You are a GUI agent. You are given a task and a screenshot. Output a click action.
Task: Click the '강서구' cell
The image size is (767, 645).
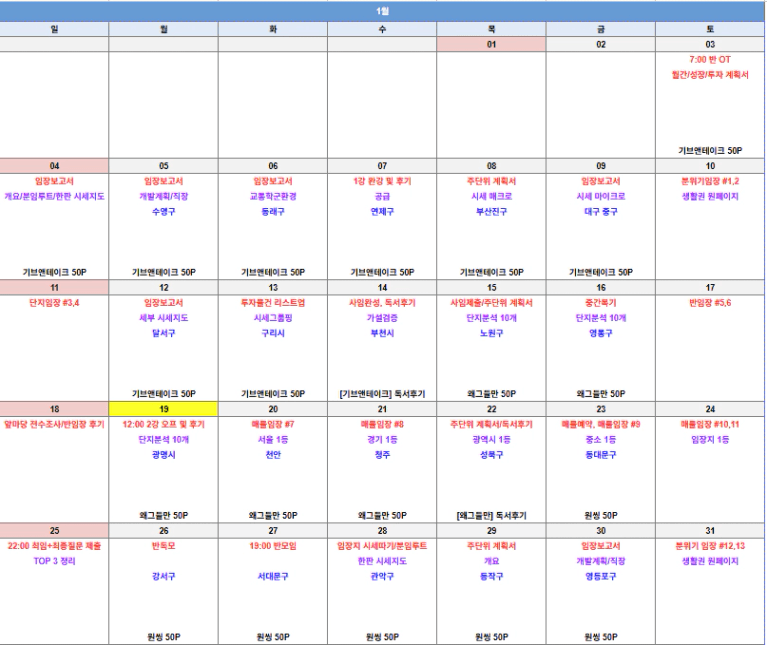pos(163,576)
